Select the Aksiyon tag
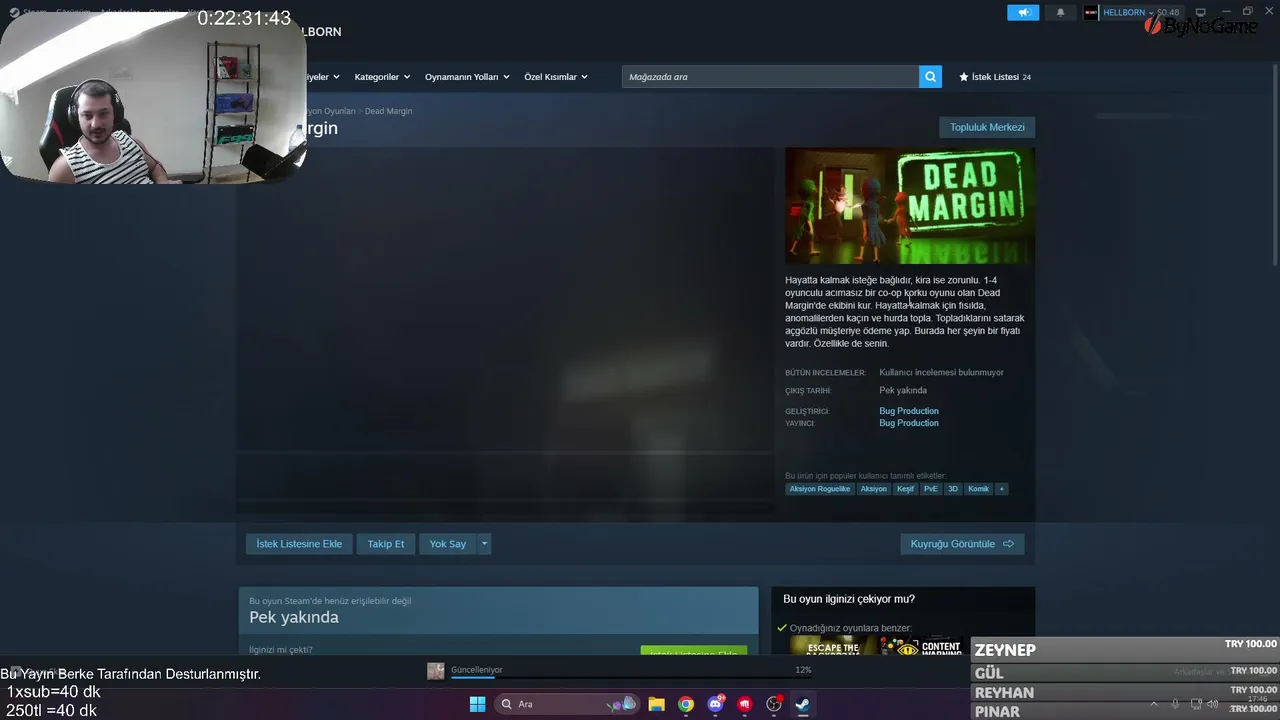Screen dimensions: 1280x720 [x=874, y=489]
